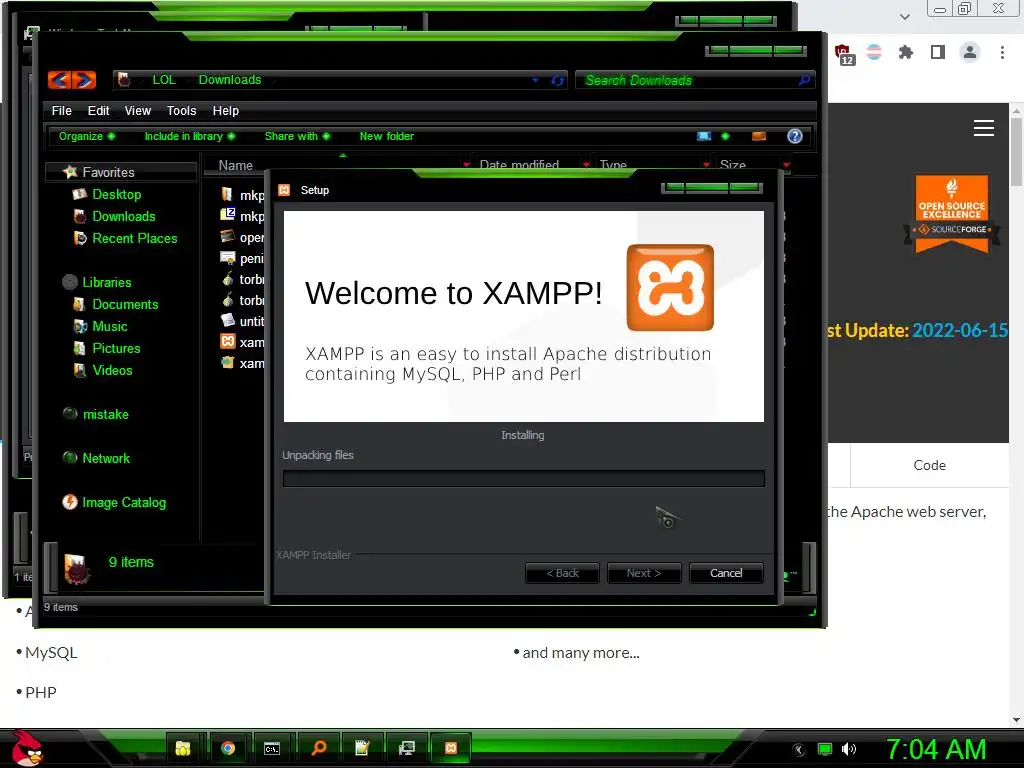Open the hamburger menu on the SourceForge page
The width and height of the screenshot is (1024, 768).
[x=984, y=128]
